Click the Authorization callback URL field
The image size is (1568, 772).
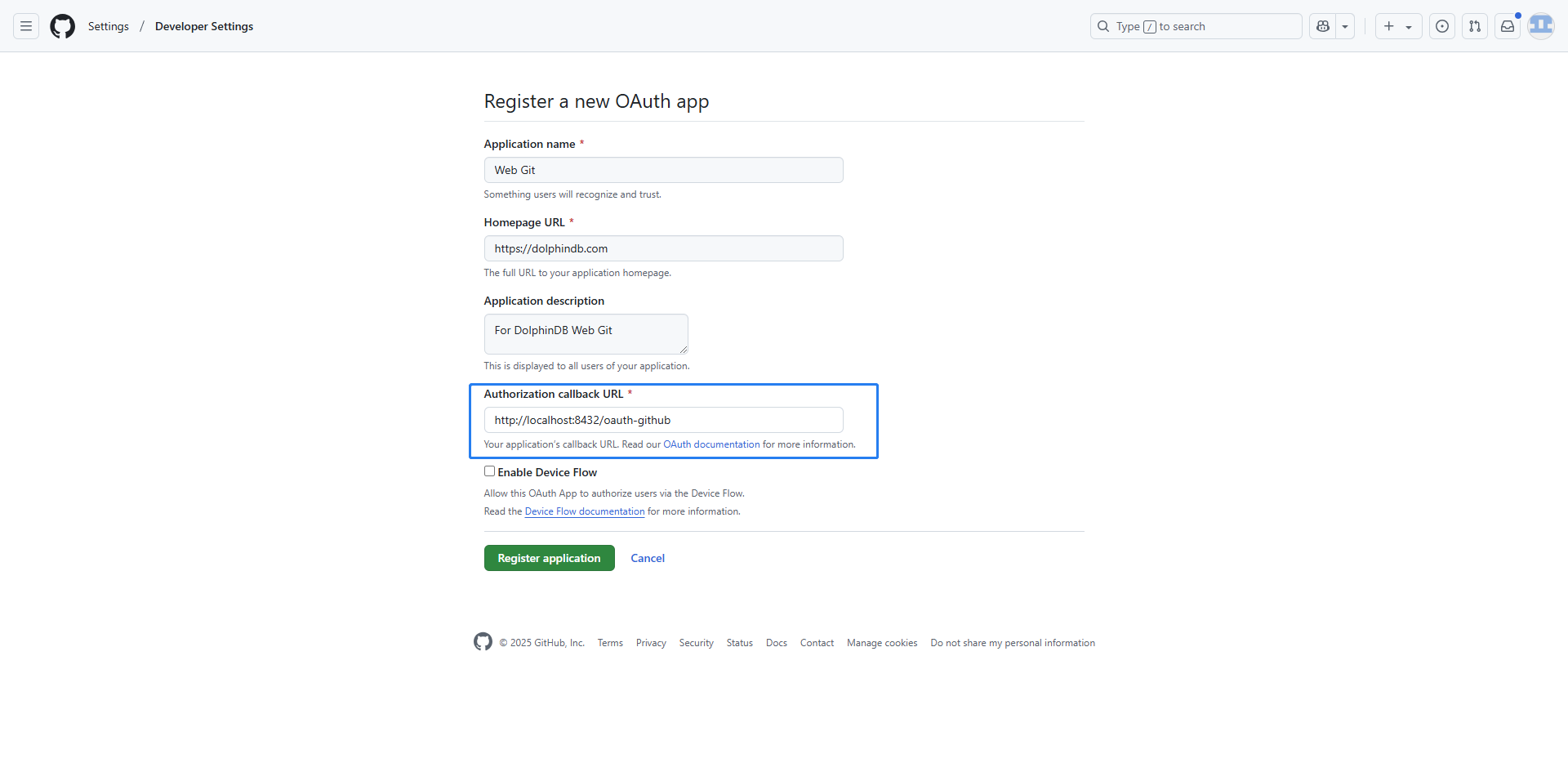(x=663, y=420)
